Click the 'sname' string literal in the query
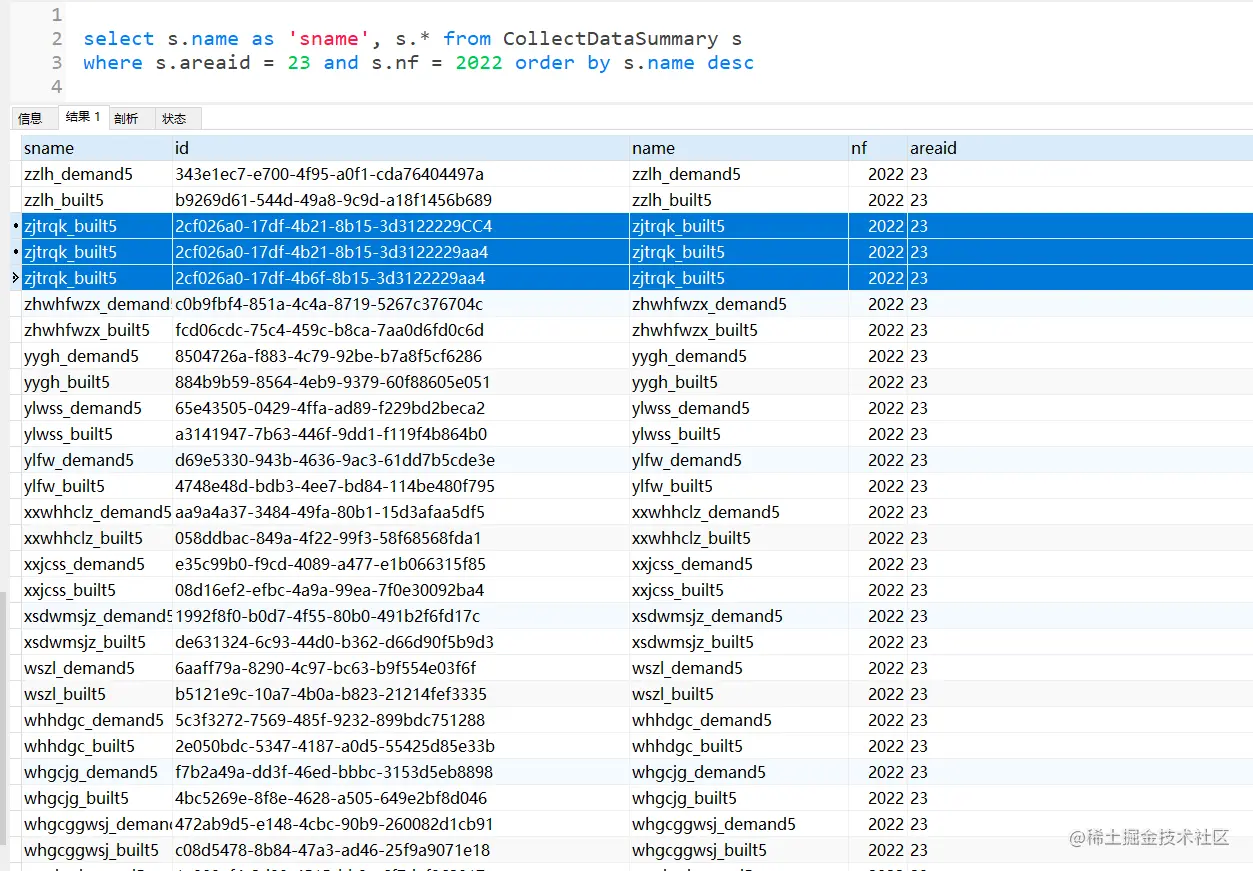The height and width of the screenshot is (871, 1253). 323,39
